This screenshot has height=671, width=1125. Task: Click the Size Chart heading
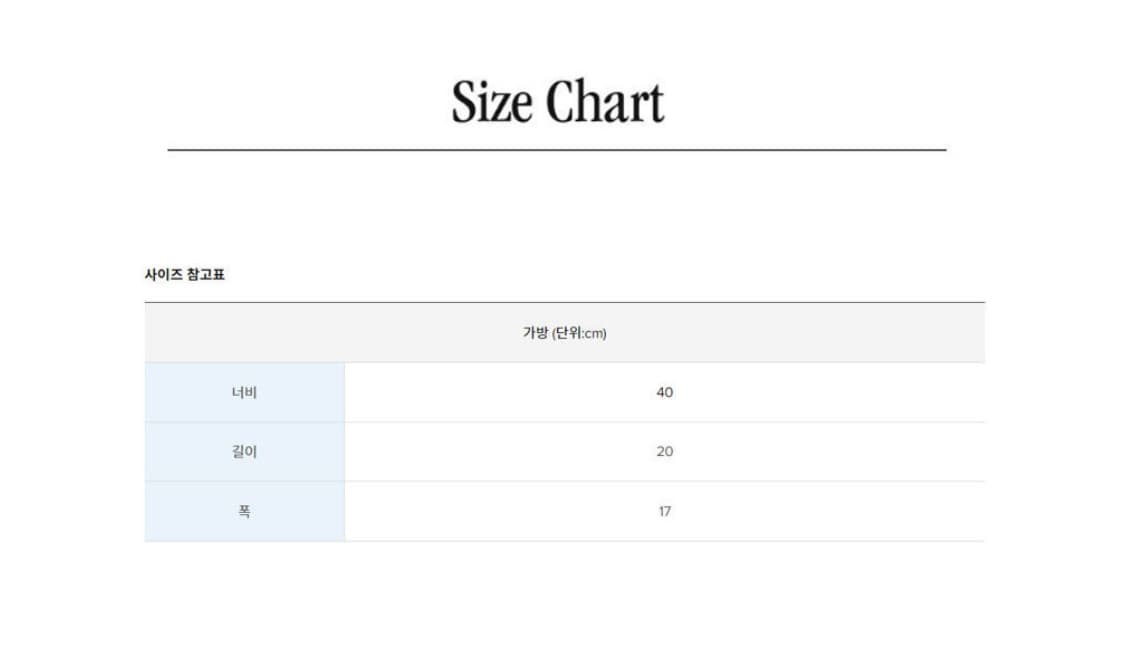tap(557, 102)
